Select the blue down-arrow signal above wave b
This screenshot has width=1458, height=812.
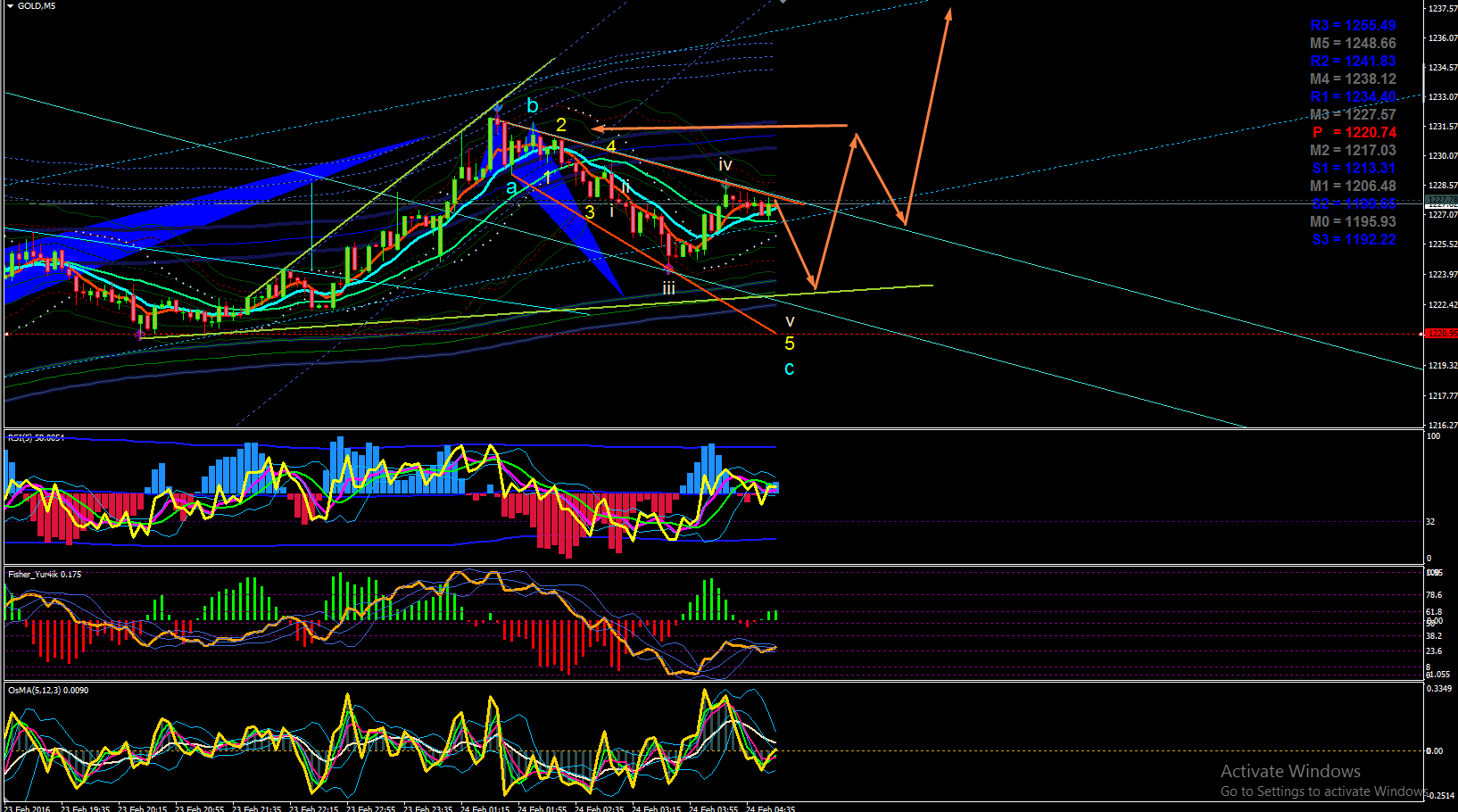pyautogui.click(x=498, y=110)
